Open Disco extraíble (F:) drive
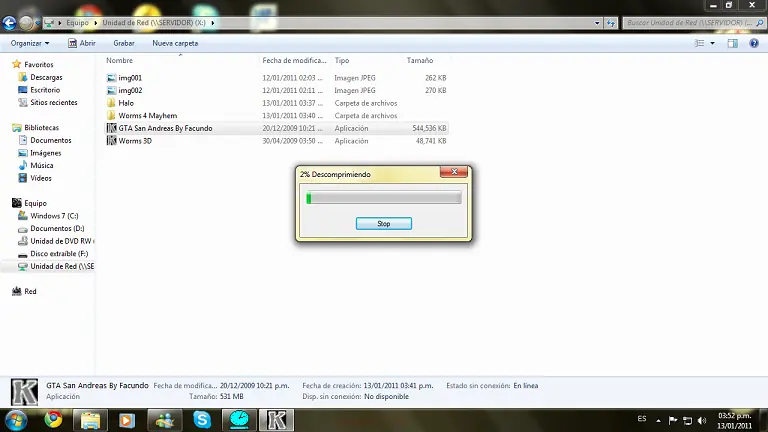Screen dimensions: 768x432 pyautogui.click(x=59, y=253)
